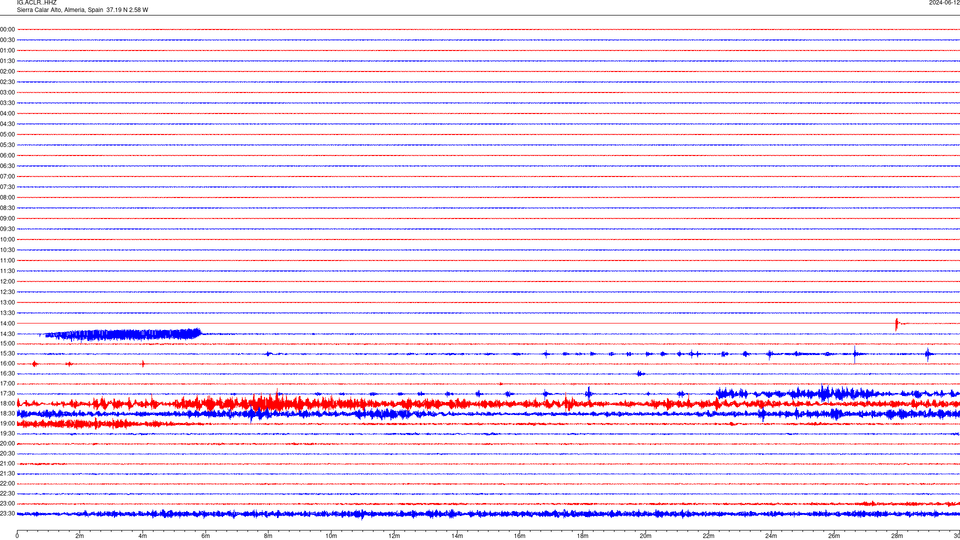Click the 12:00 trace label
Image resolution: width=960 pixels, height=540 pixels.
7,282
